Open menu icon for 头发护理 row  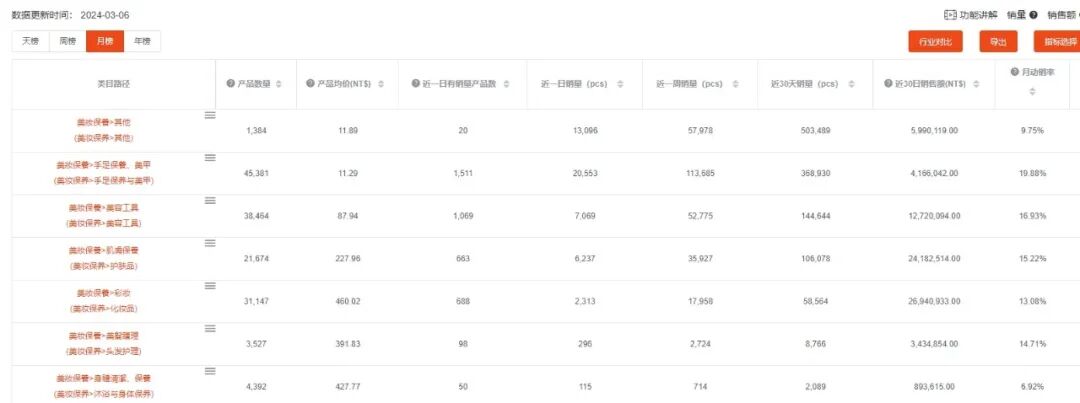click(210, 329)
